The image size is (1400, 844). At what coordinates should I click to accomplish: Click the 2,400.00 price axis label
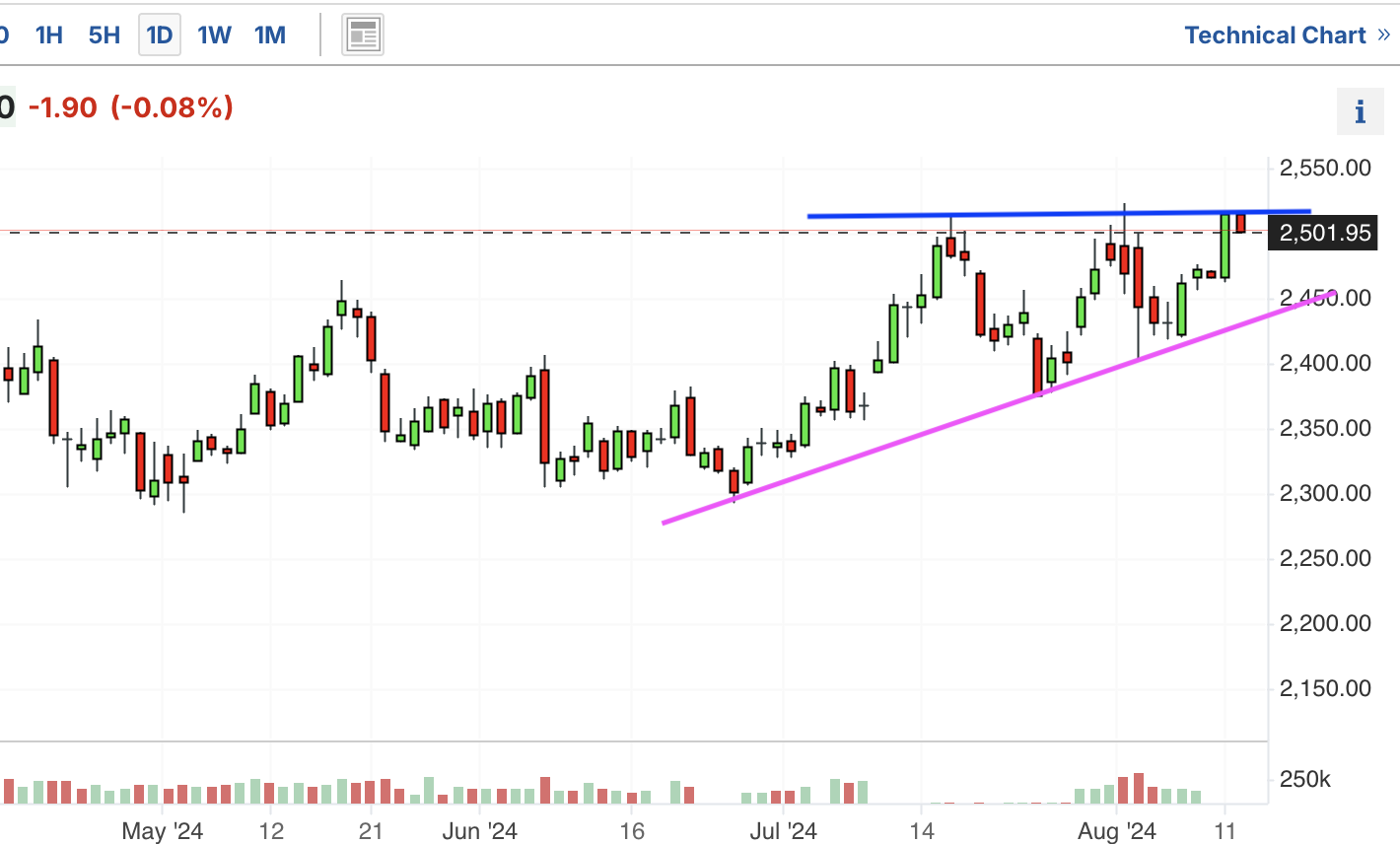point(1325,363)
